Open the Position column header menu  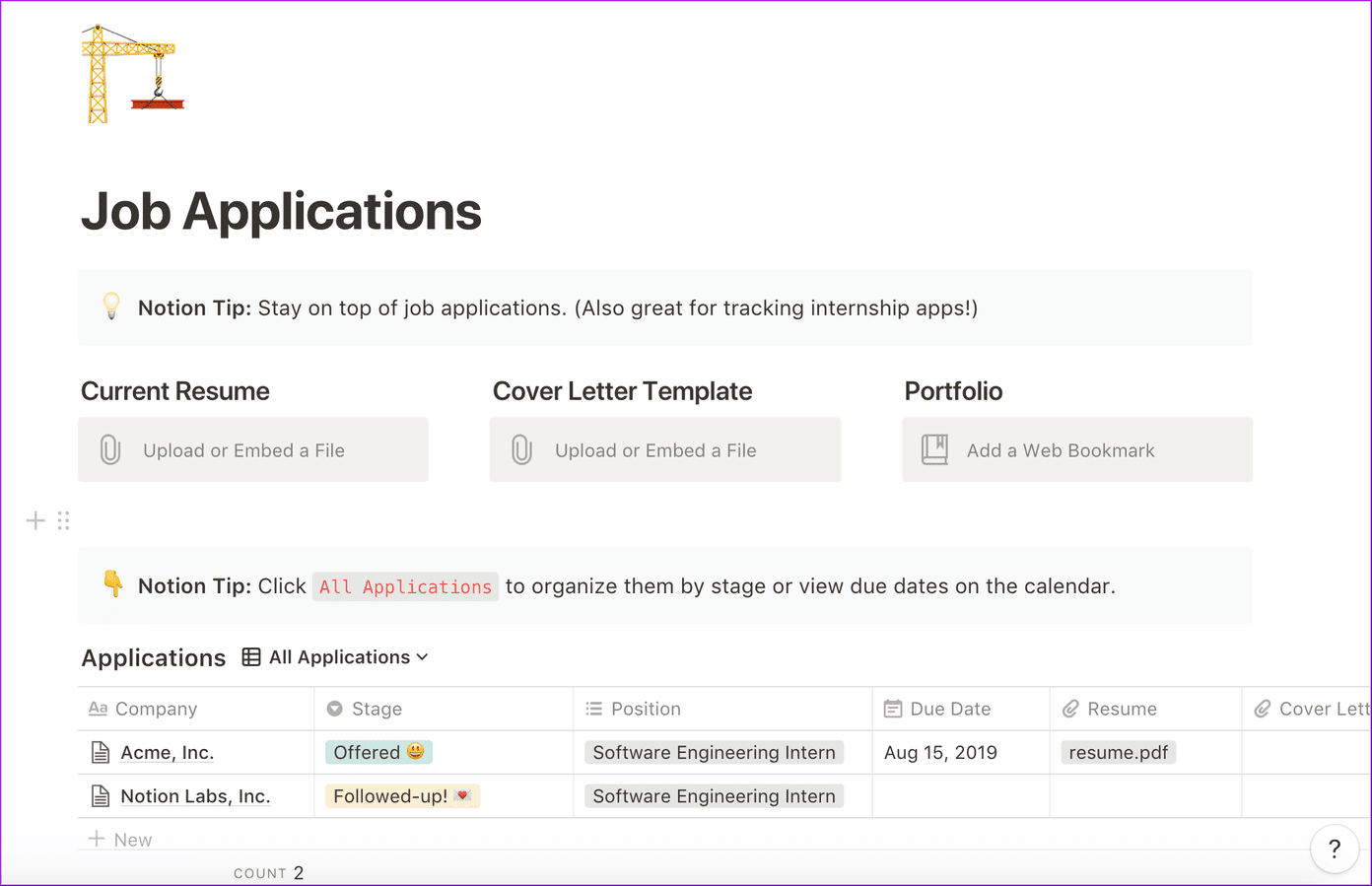[722, 709]
